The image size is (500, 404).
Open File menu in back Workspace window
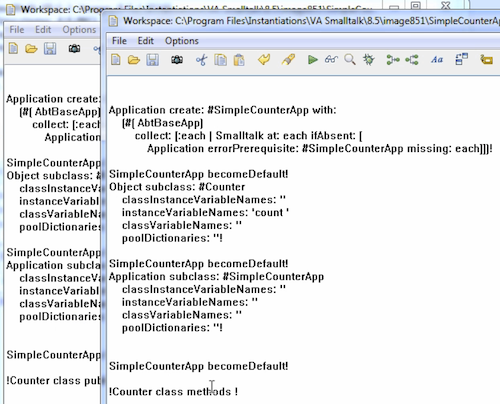point(17,30)
